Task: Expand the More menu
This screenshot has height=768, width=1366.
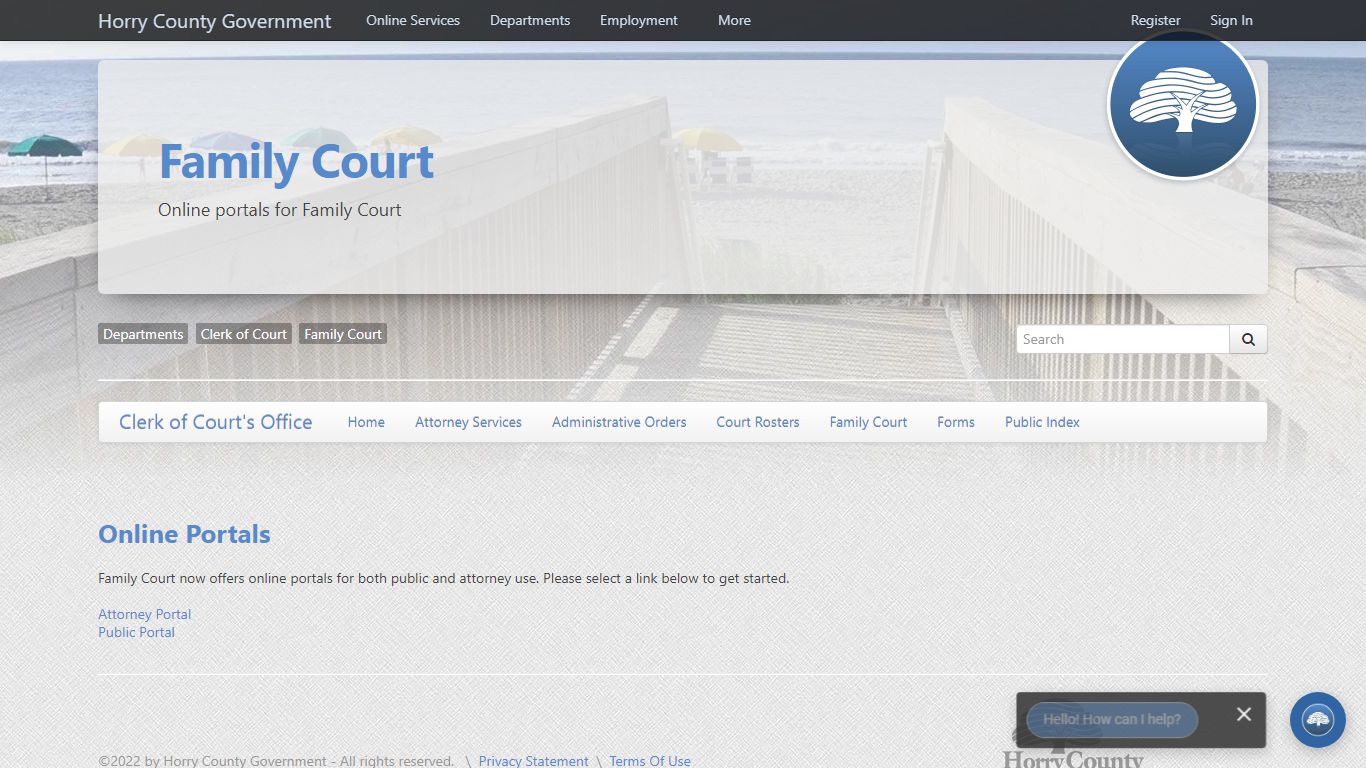Action: [734, 20]
